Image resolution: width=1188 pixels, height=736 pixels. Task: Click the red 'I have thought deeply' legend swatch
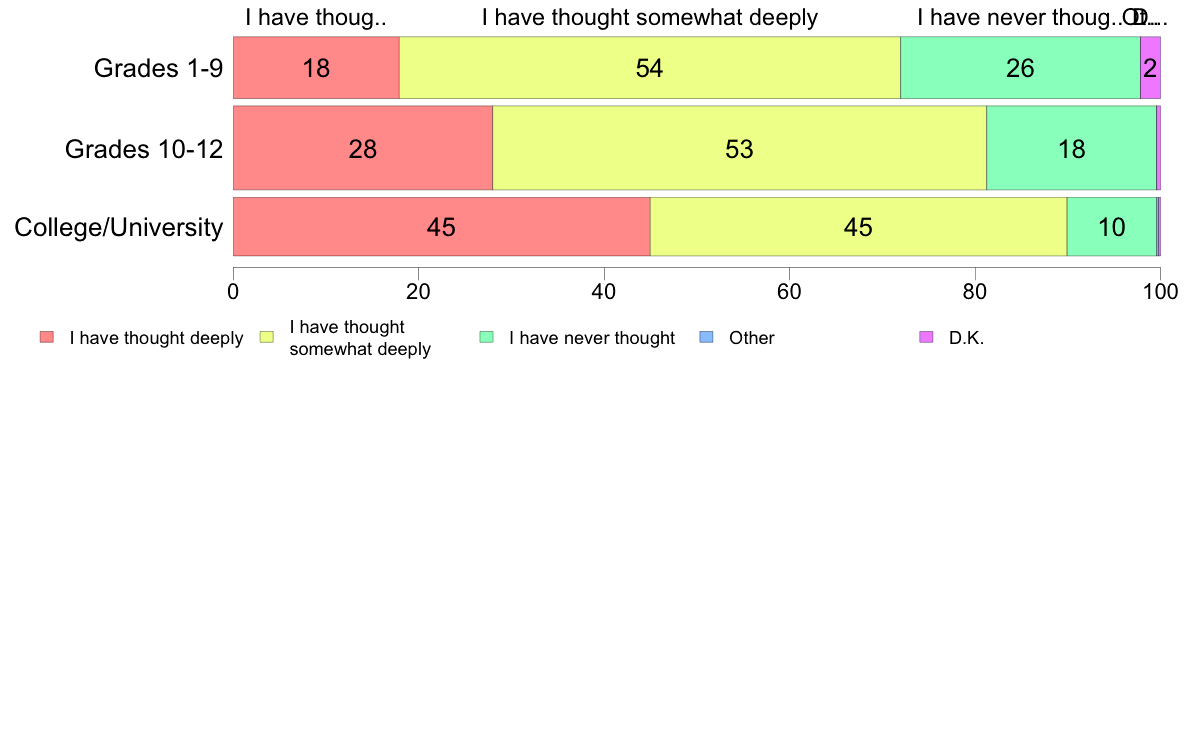pos(47,337)
